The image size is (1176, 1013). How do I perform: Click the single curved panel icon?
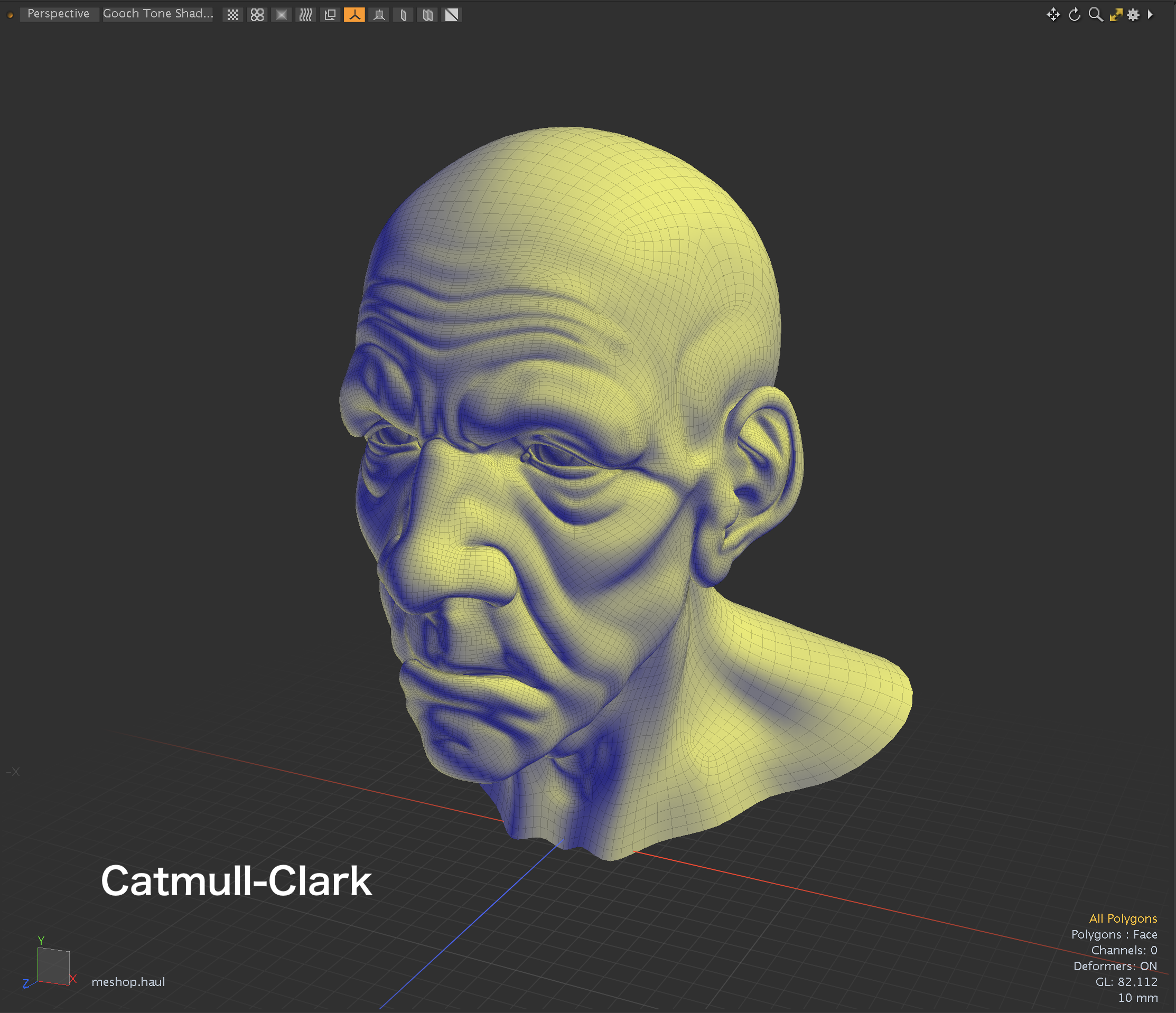pos(403,15)
